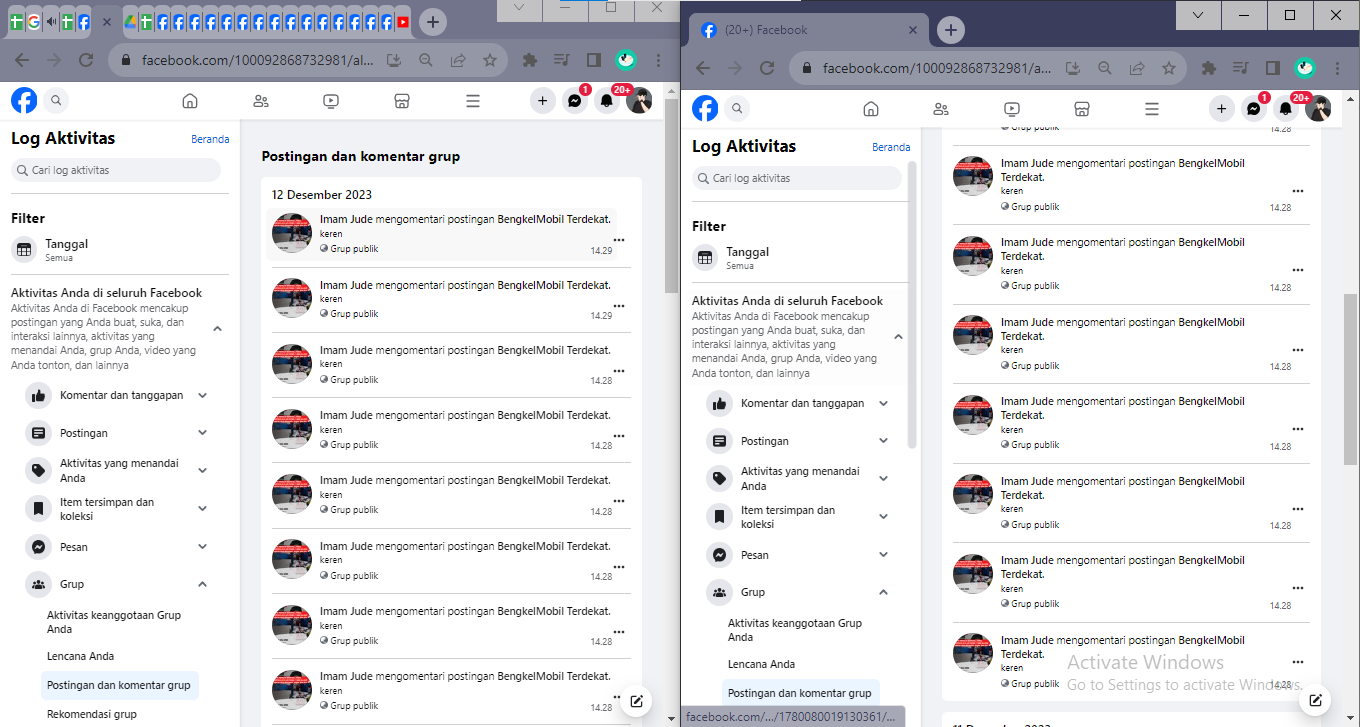1360x727 pixels.
Task: Open Messenger in the left window
Action: pyautogui.click(x=574, y=100)
